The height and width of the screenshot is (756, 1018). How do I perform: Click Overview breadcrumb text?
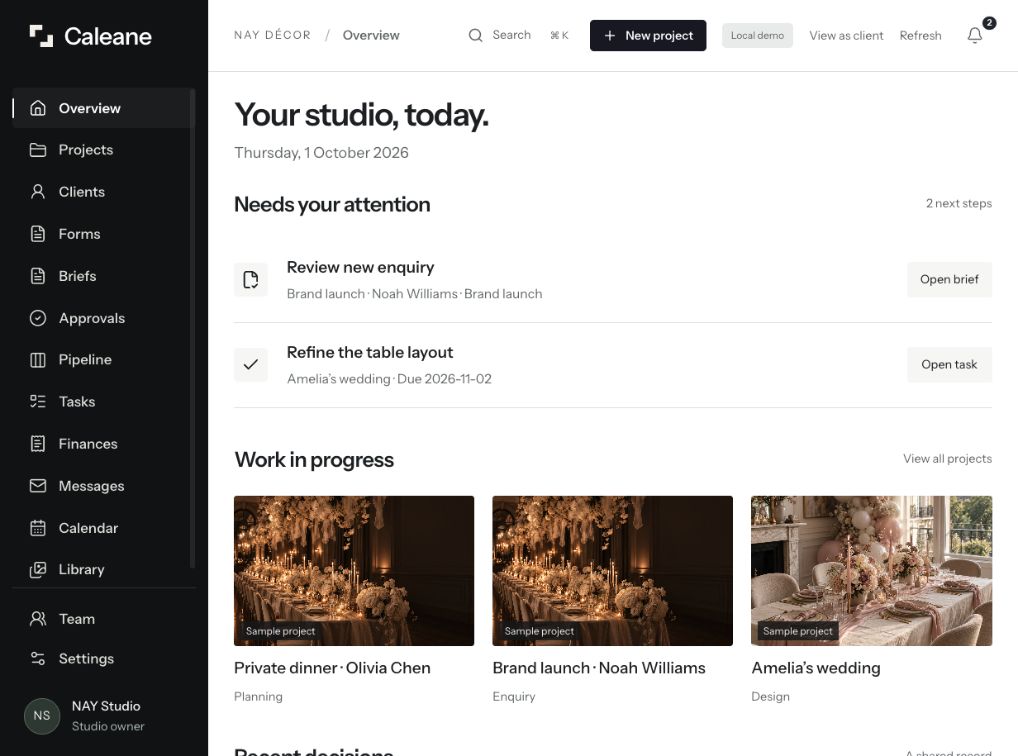tap(371, 35)
